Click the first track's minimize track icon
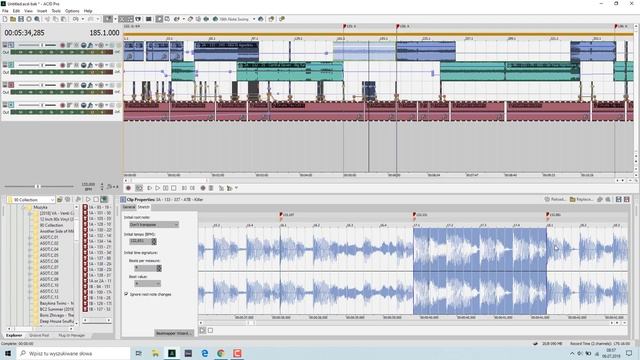The image size is (640, 360). [5, 45]
